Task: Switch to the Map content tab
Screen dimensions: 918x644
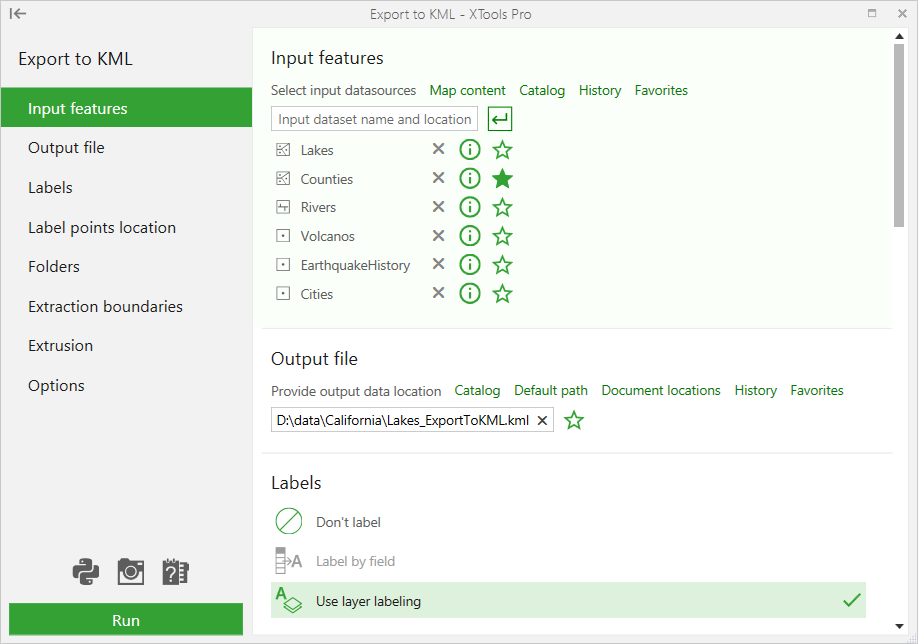Action: [x=467, y=90]
